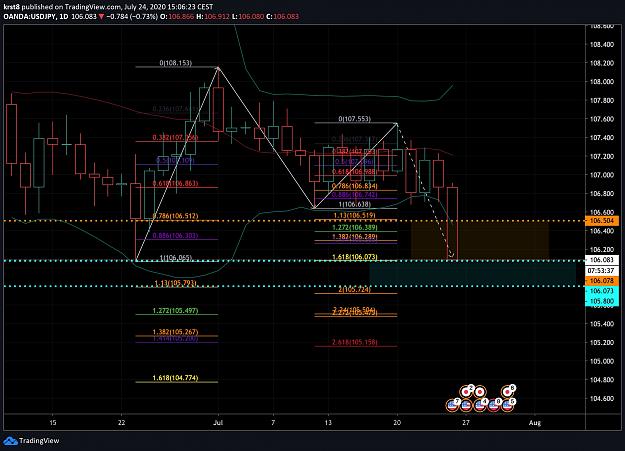Open the US economic event icon without a badge
Screen dimensions: 625x451
(x=466, y=406)
